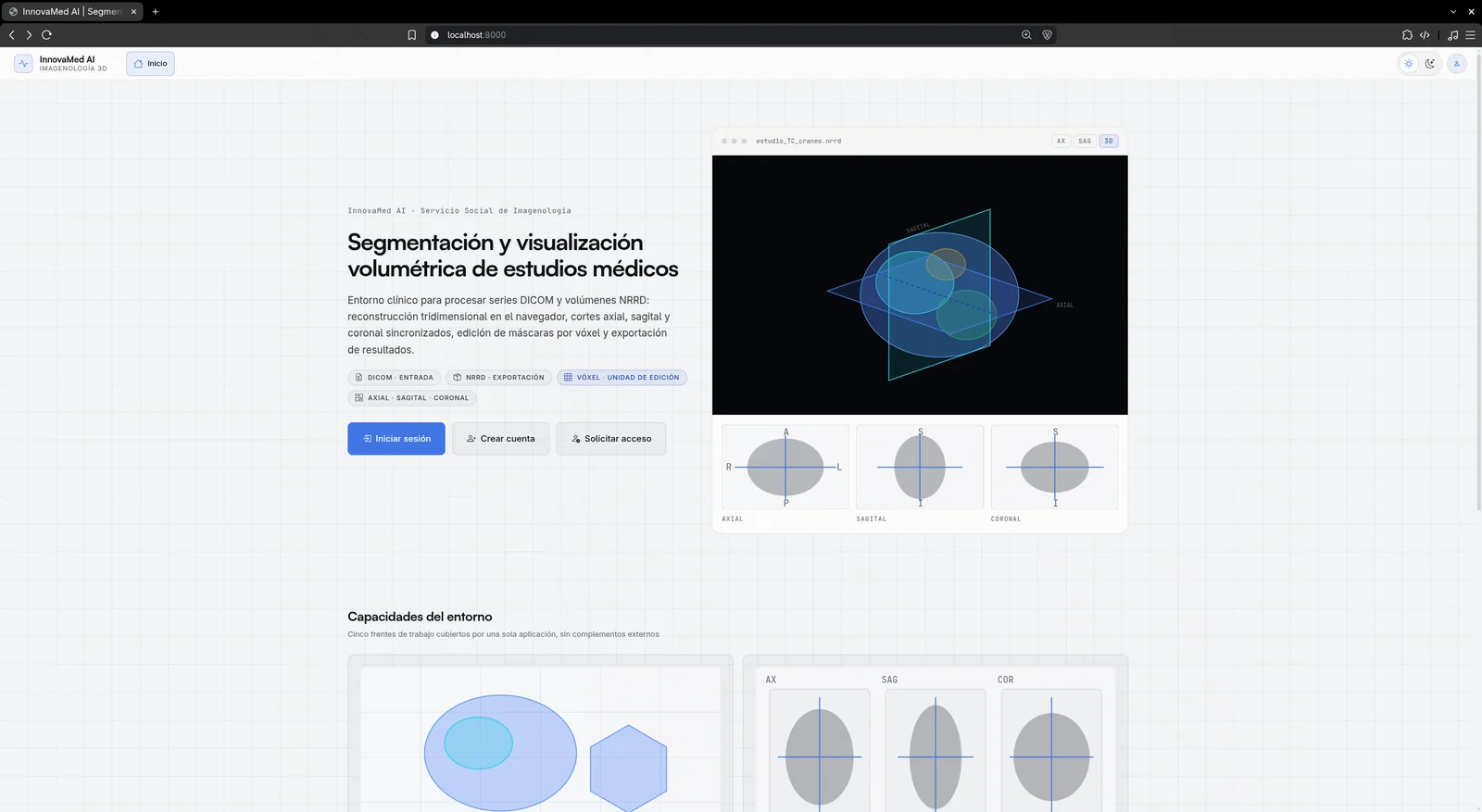Bookmark this page using the bookmark icon
1482x812 pixels.
pyautogui.click(x=412, y=35)
